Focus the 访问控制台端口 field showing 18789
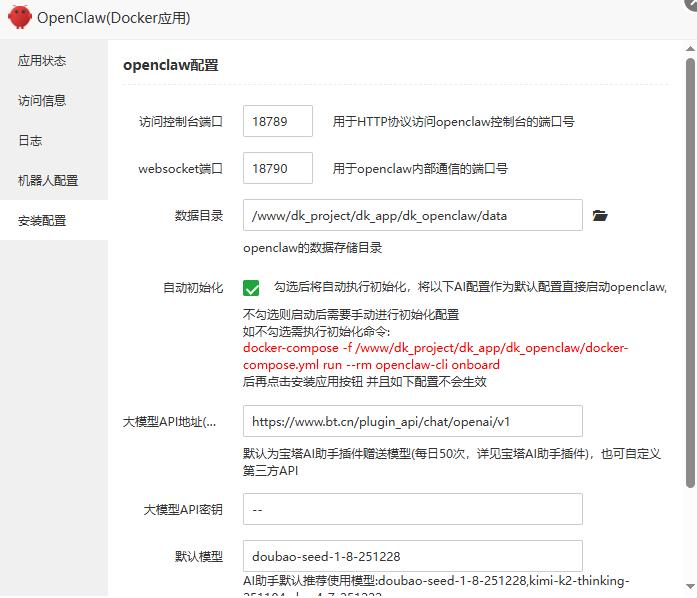697x598 pixels. 278,122
